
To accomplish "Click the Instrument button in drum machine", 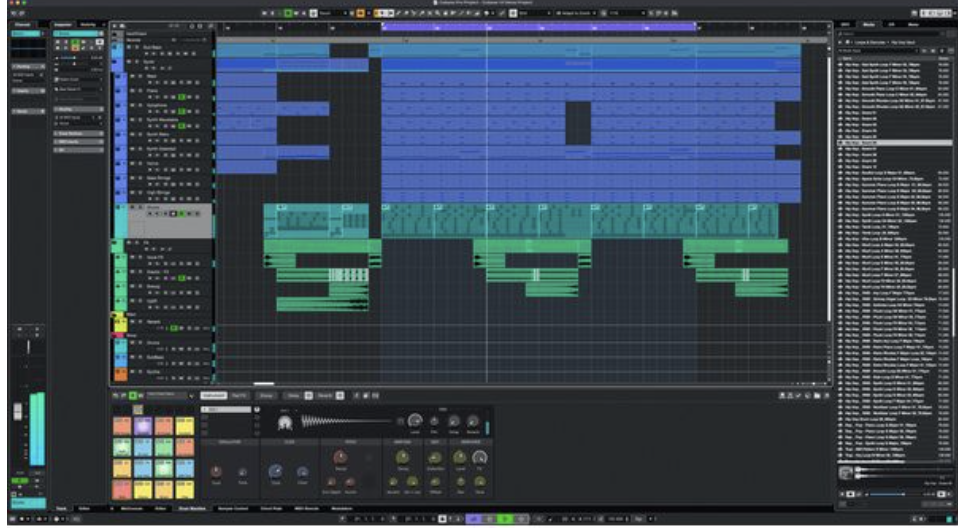I will coord(213,395).
